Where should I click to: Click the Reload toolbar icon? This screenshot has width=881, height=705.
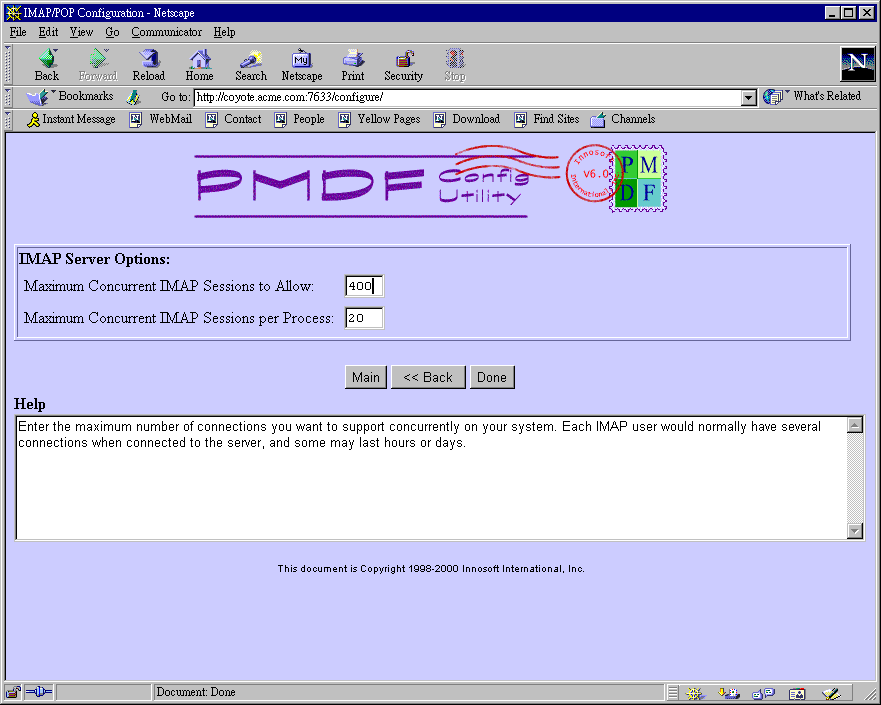pyautogui.click(x=148, y=64)
